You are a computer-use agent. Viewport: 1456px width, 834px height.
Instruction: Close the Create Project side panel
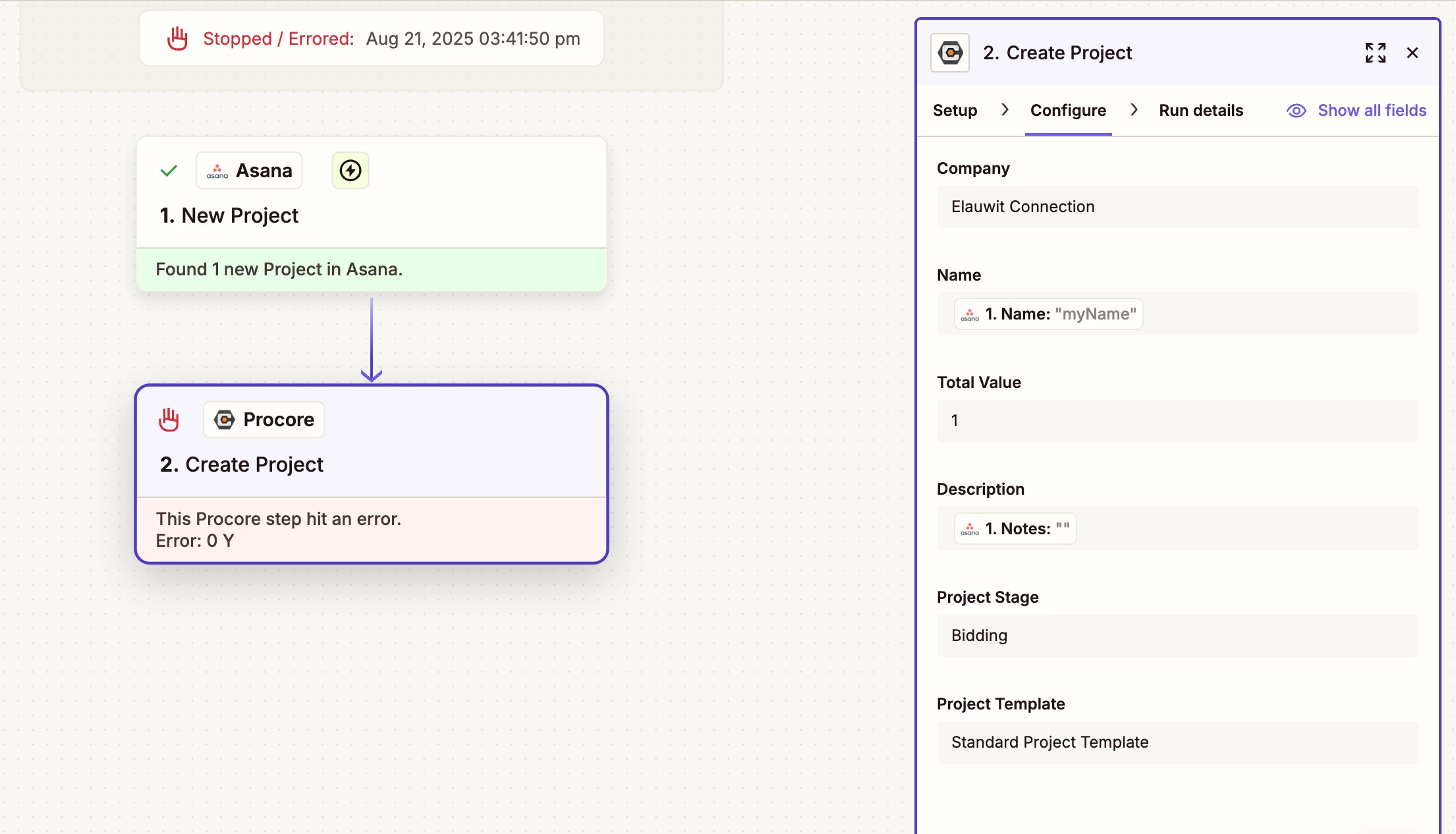(x=1413, y=53)
